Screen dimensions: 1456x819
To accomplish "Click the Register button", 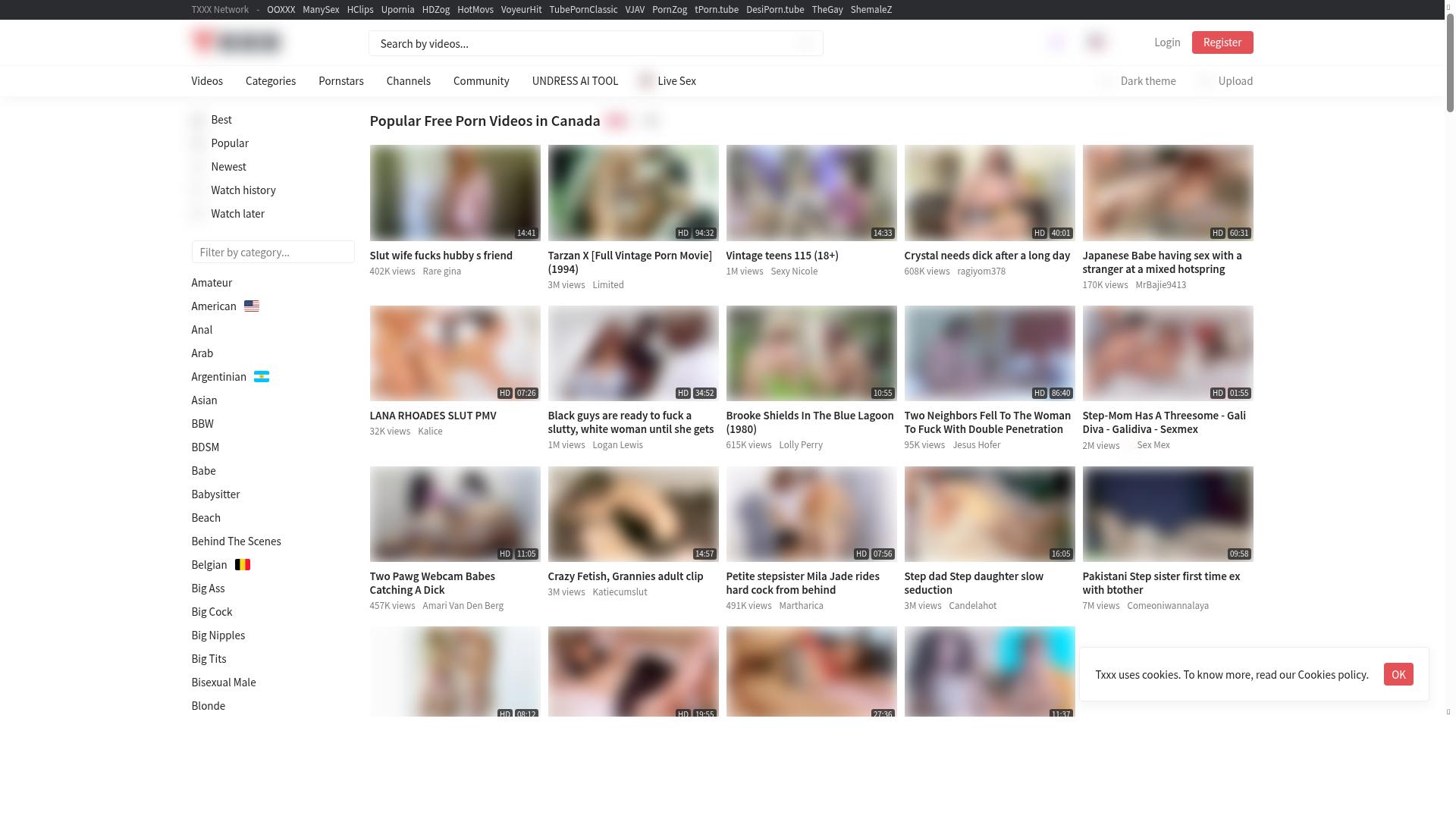I will [x=1222, y=42].
